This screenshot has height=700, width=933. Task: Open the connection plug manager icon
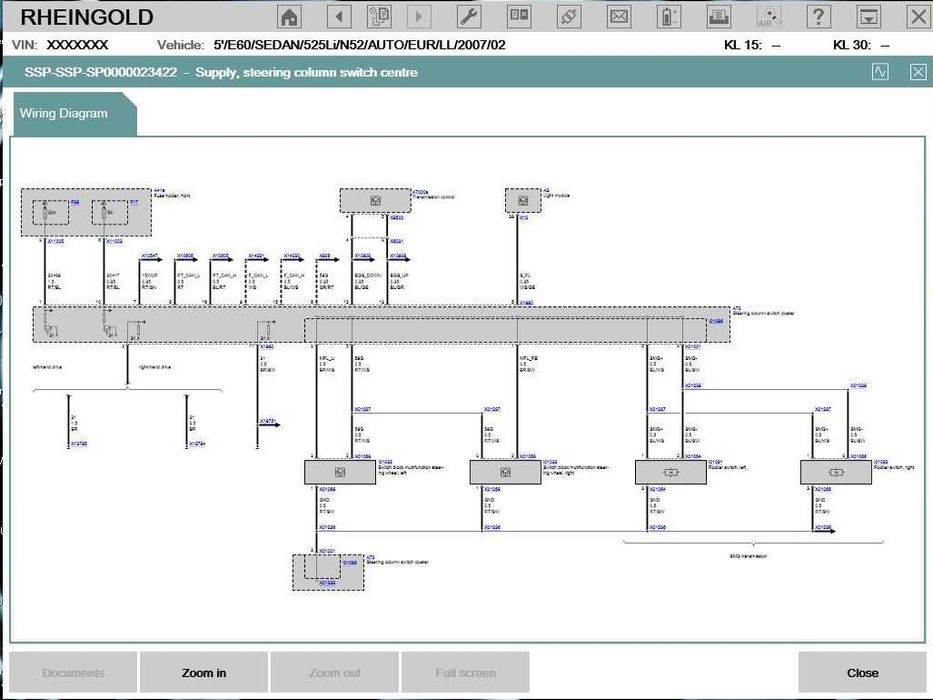click(569, 17)
